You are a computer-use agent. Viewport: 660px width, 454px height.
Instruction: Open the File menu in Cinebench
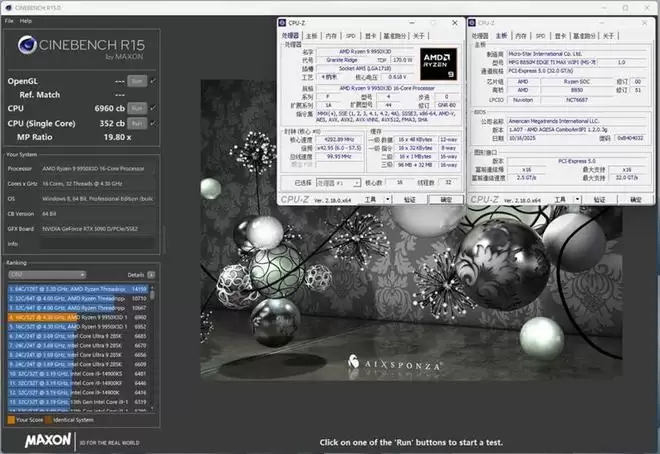(9, 20)
